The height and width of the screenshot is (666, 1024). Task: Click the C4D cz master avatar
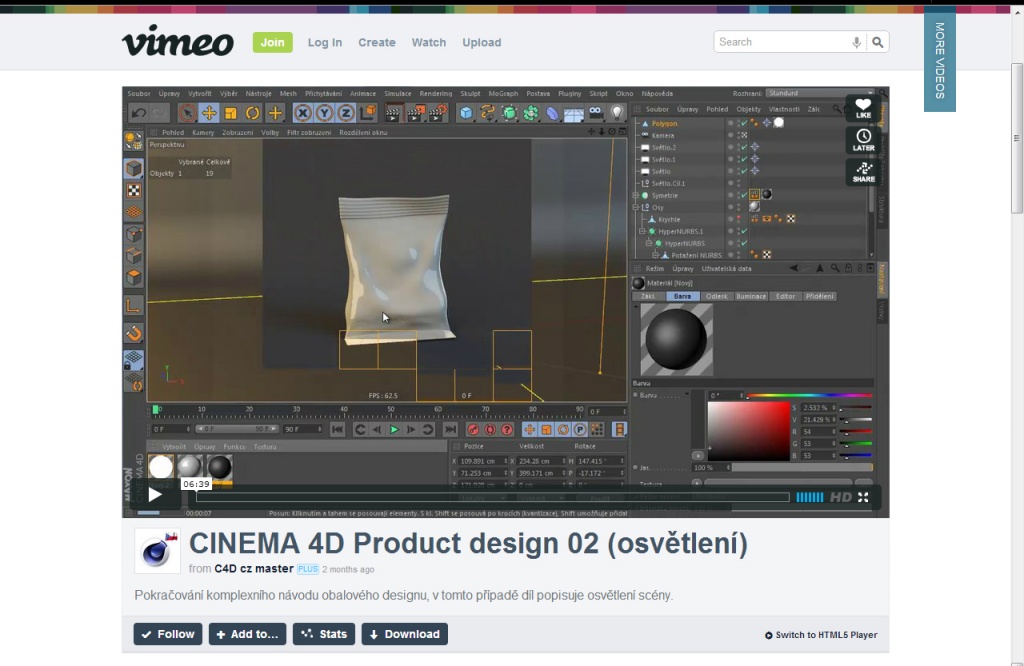157,551
